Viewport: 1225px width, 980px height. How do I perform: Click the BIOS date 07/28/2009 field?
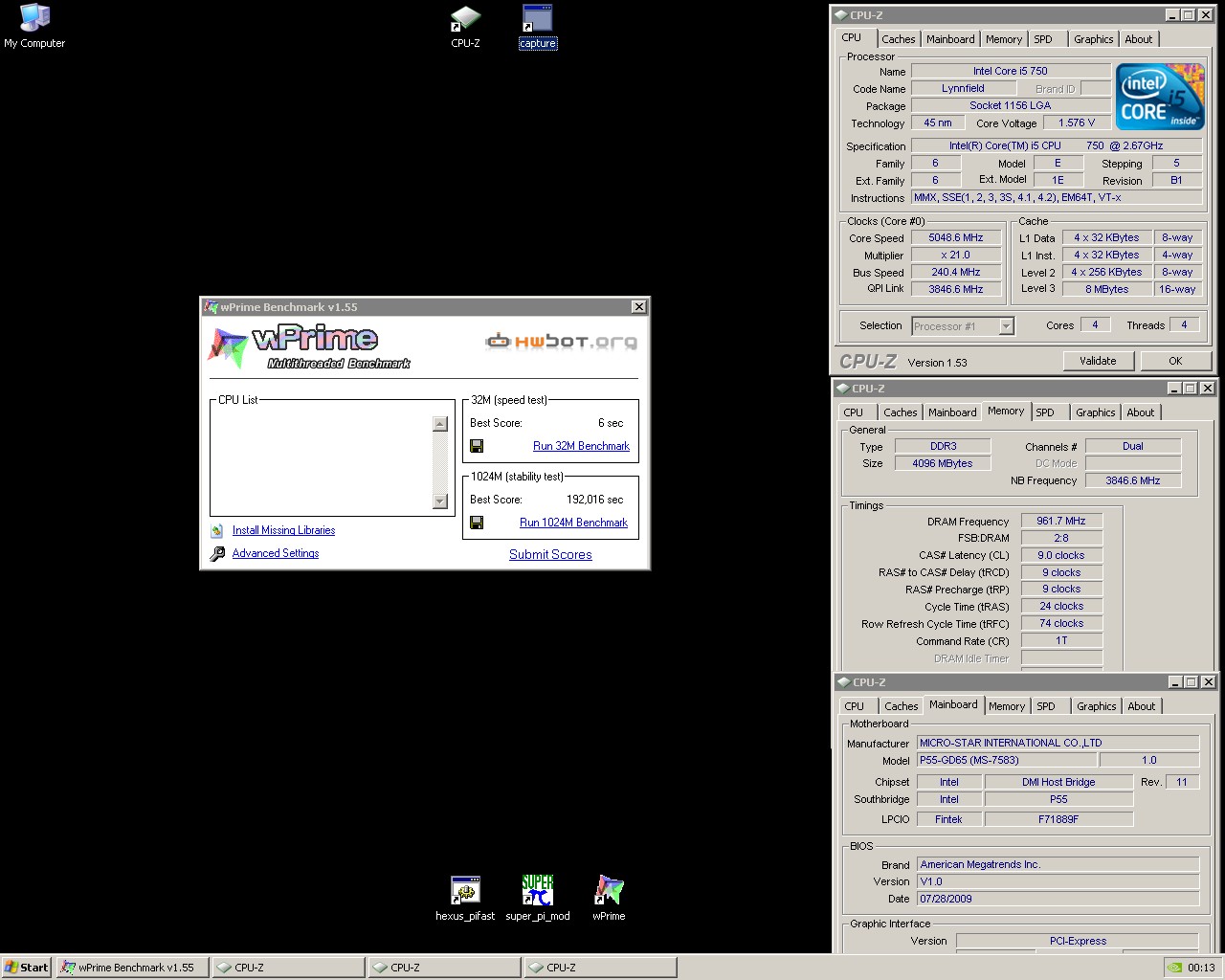1058,899
